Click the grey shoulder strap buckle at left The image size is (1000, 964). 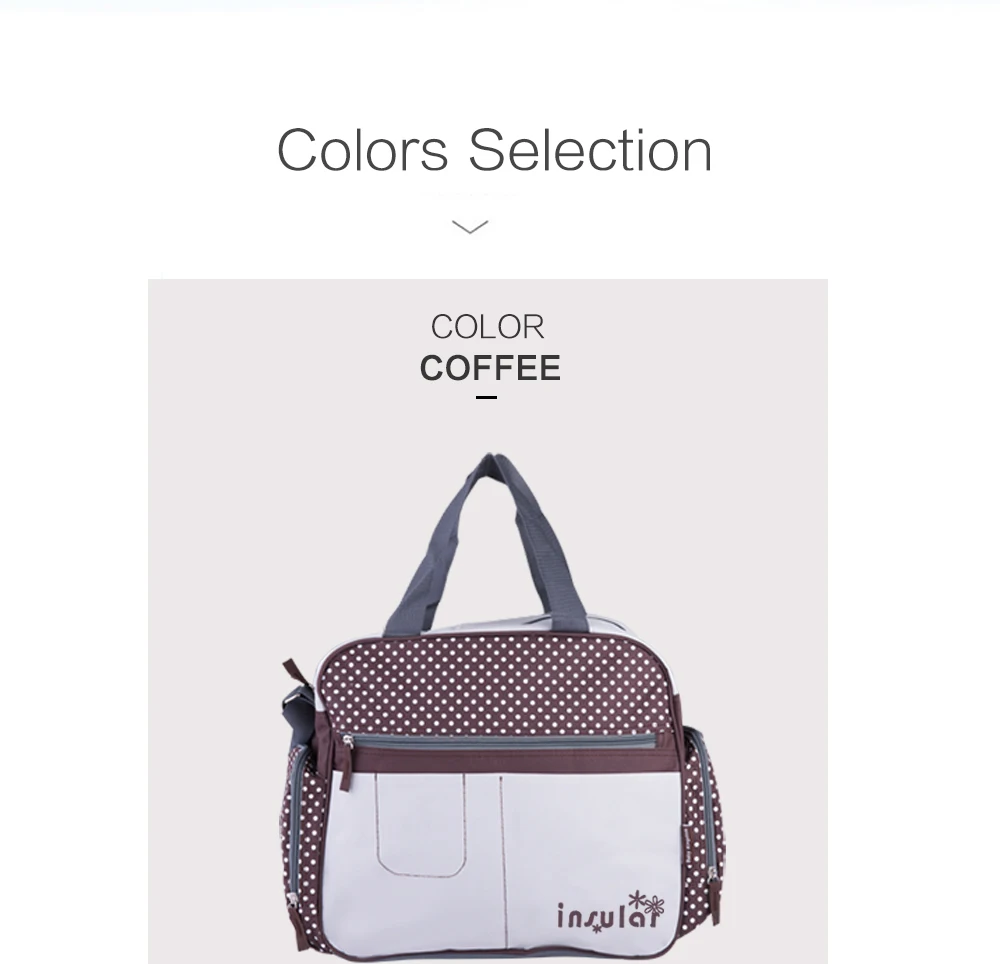[x=297, y=708]
